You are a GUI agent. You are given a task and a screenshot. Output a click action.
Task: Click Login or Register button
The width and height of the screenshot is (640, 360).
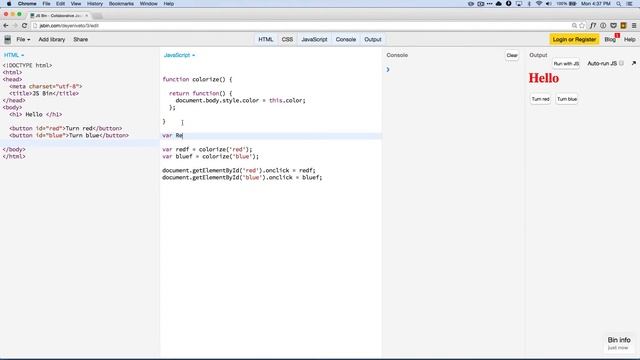(574, 40)
